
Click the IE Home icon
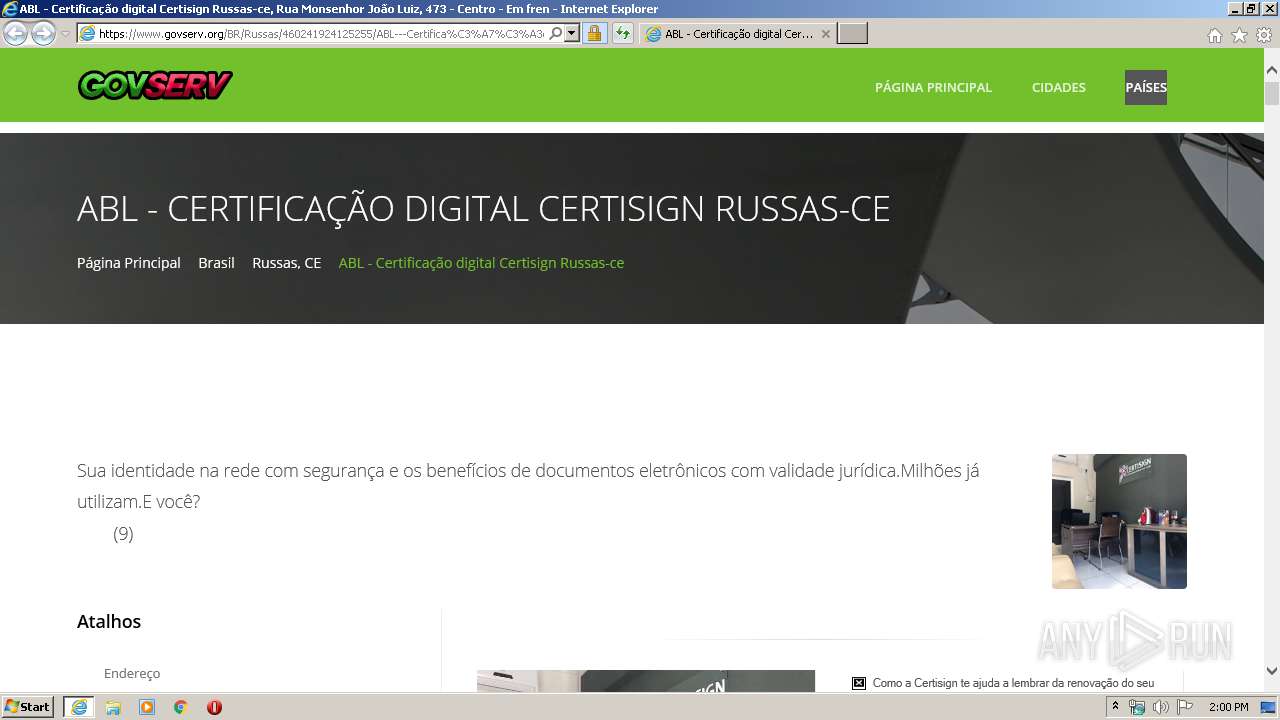pos(1214,35)
